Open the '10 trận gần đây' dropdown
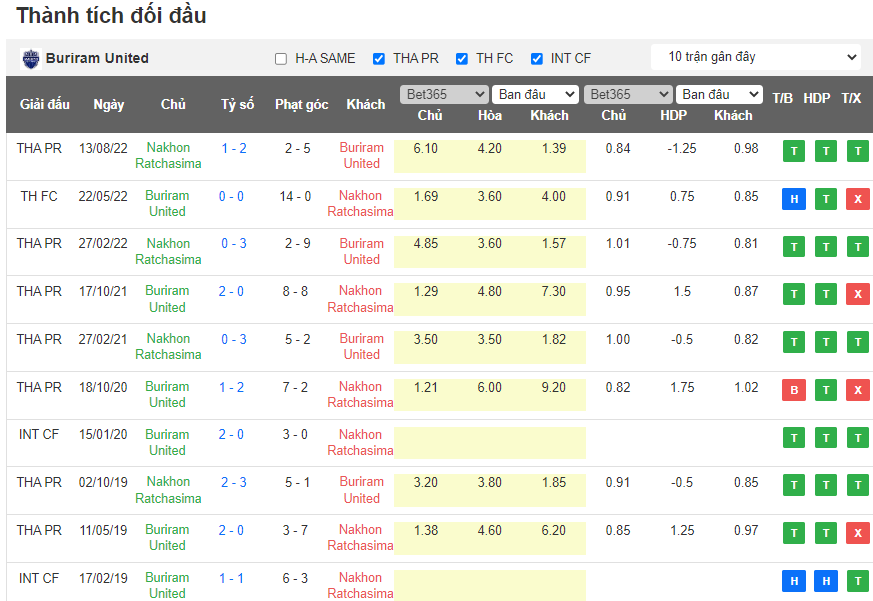 point(755,57)
